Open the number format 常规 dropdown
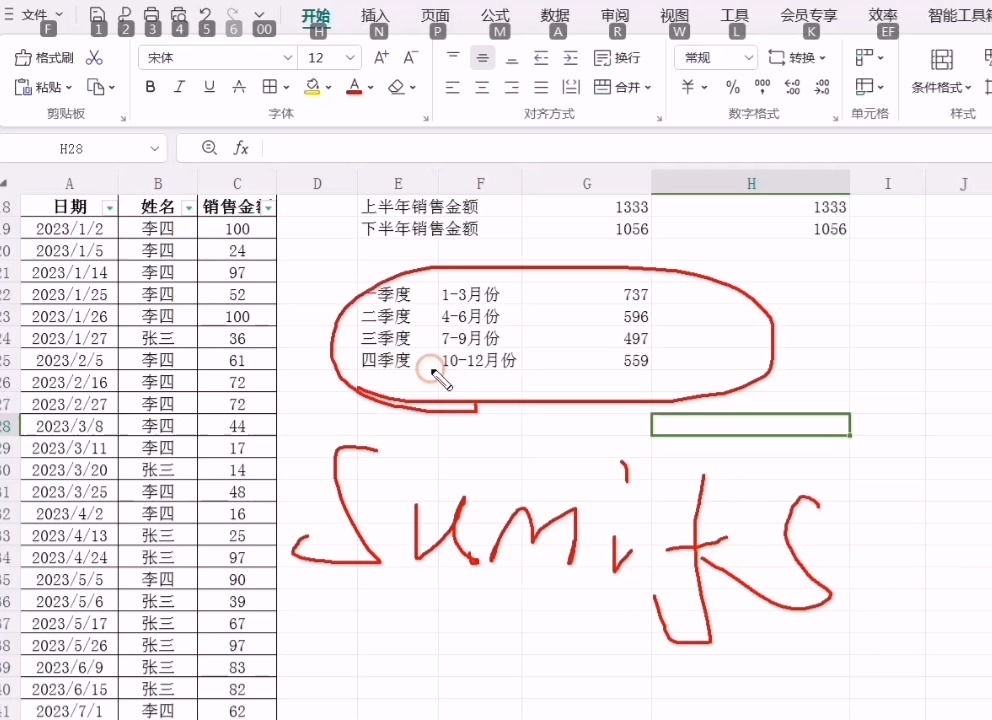This screenshot has width=992, height=720. [x=715, y=58]
